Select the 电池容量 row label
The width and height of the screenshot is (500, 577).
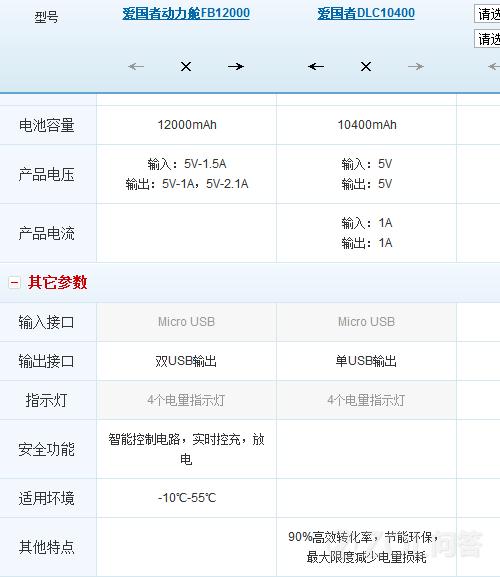[x=47, y=125]
